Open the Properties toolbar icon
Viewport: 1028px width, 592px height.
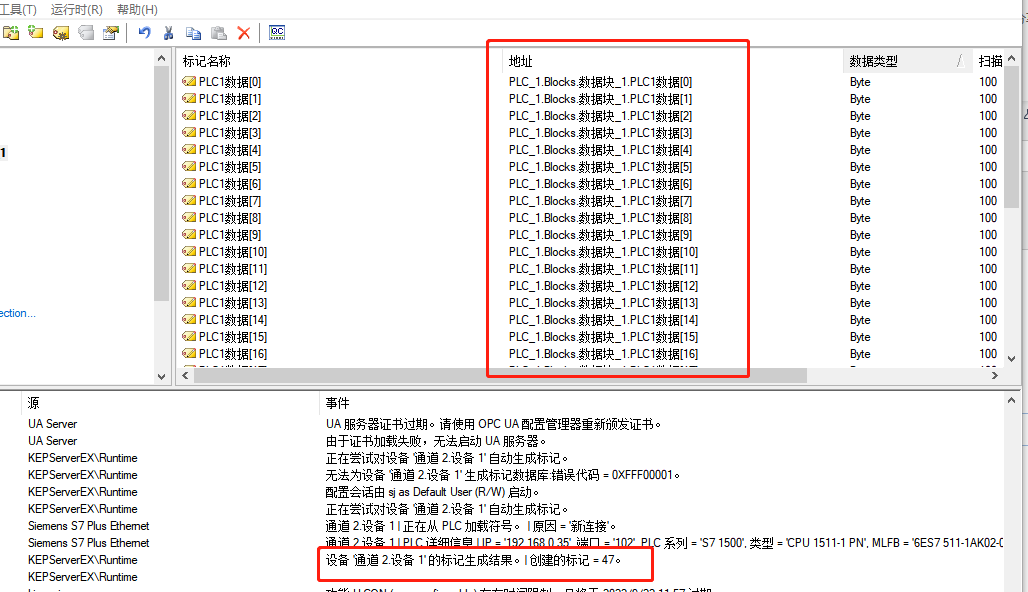111,33
